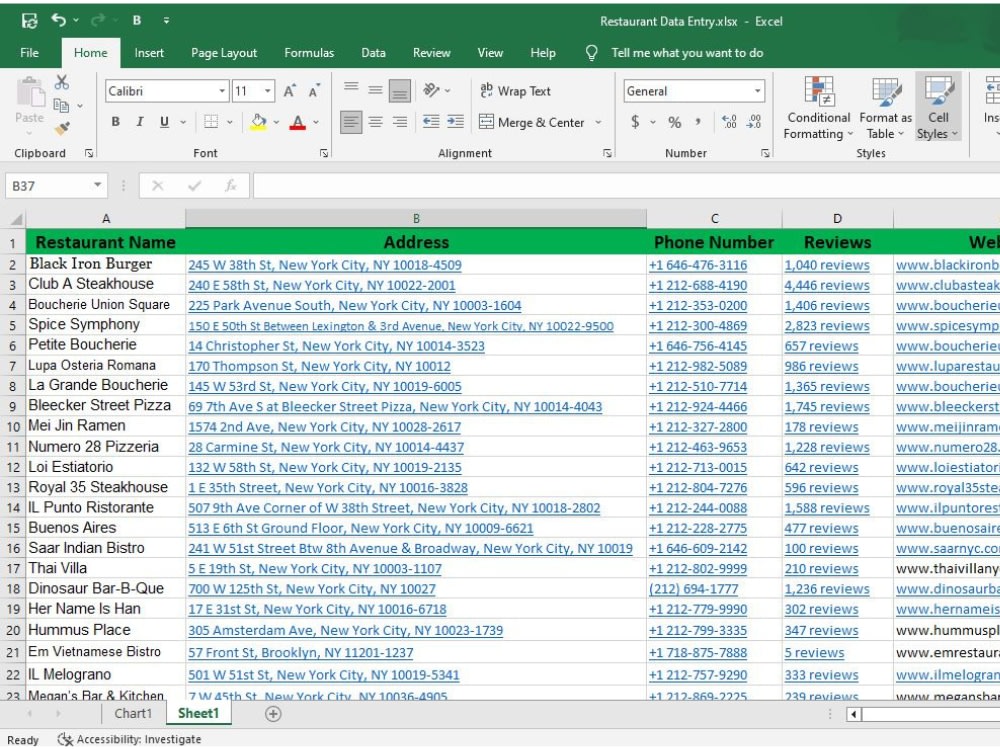Image resolution: width=1000 pixels, height=750 pixels.
Task: Toggle Underline formatting
Action: (x=165, y=122)
